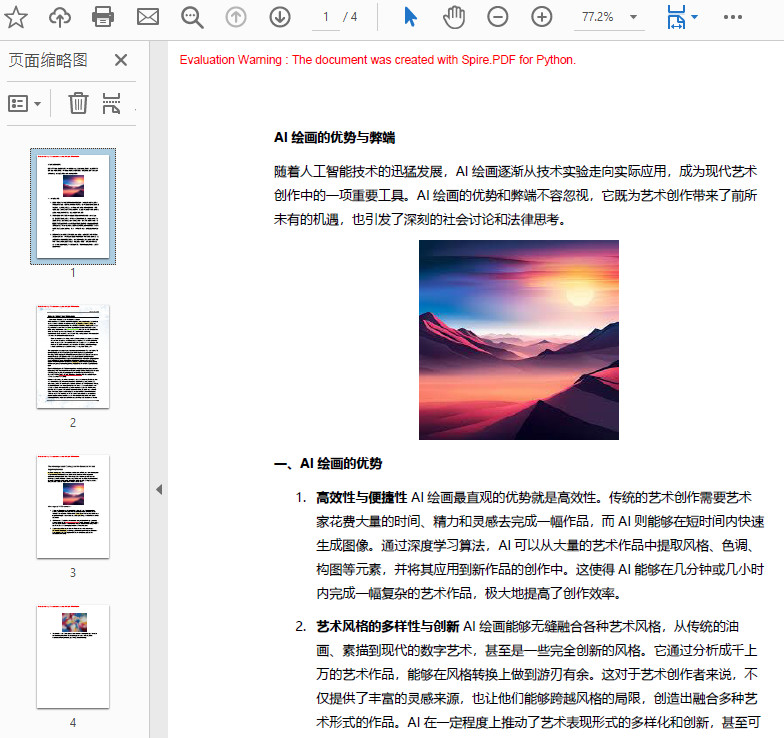Go to previous page arrow

236,17
